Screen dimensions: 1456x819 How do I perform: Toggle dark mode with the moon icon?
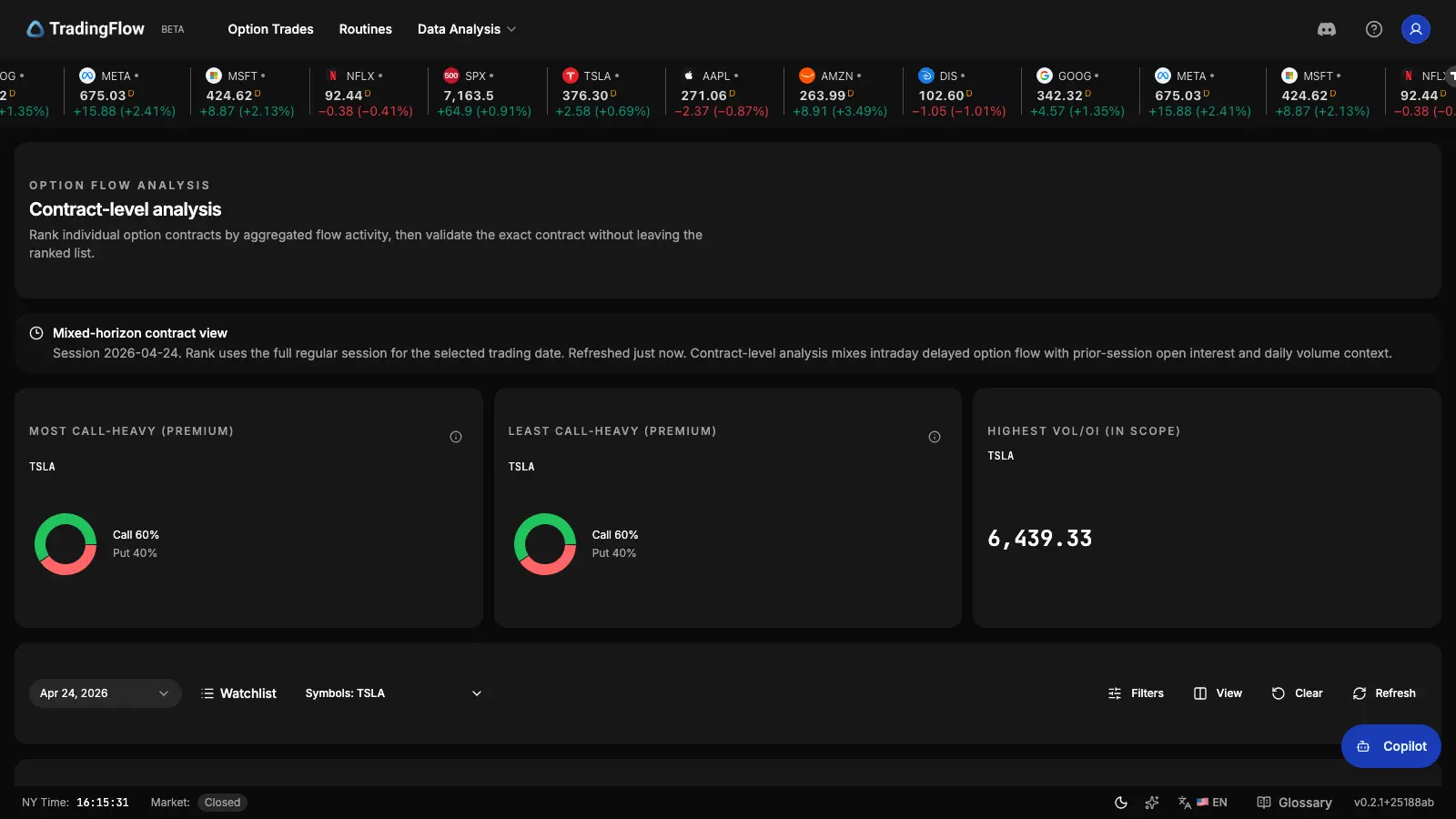[x=1120, y=802]
